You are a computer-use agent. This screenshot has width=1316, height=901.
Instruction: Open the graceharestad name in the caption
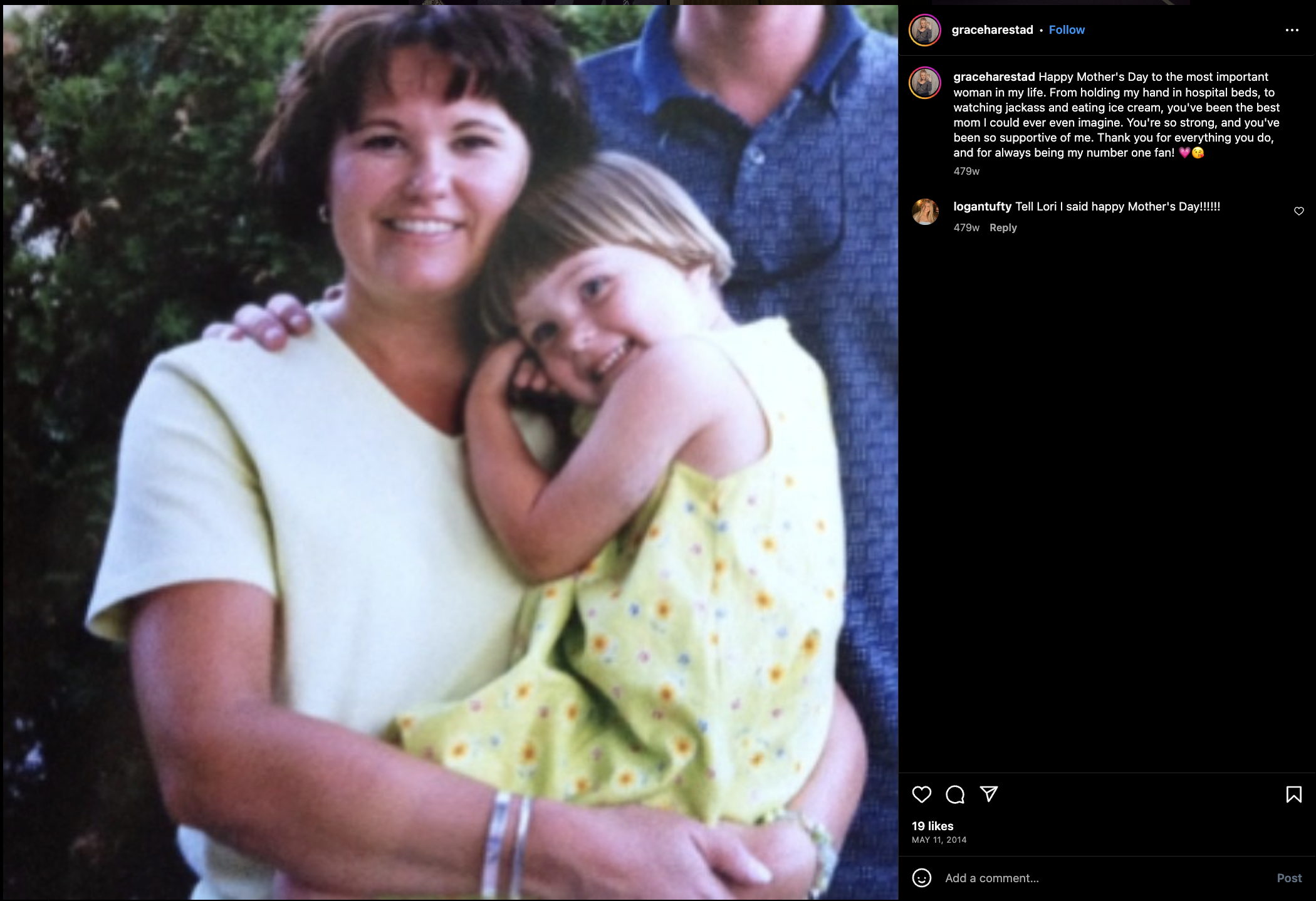(x=994, y=77)
